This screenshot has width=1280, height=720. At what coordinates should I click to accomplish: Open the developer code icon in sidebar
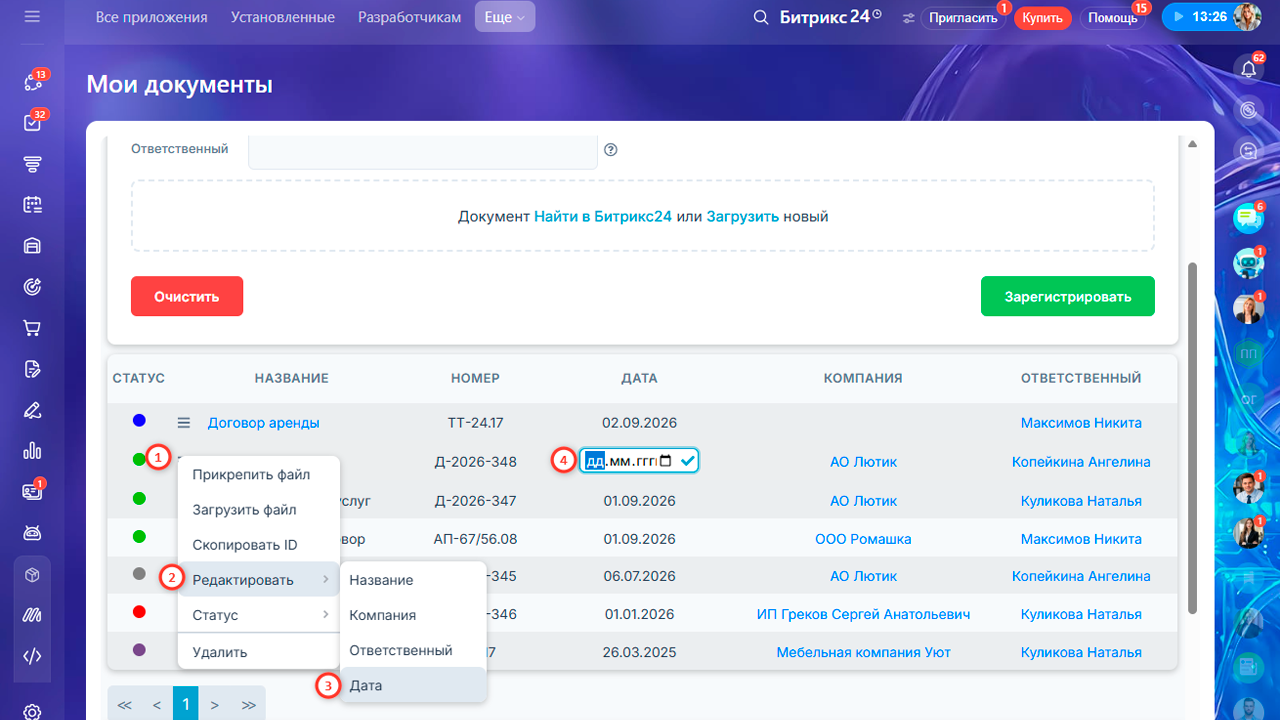pyautogui.click(x=32, y=657)
